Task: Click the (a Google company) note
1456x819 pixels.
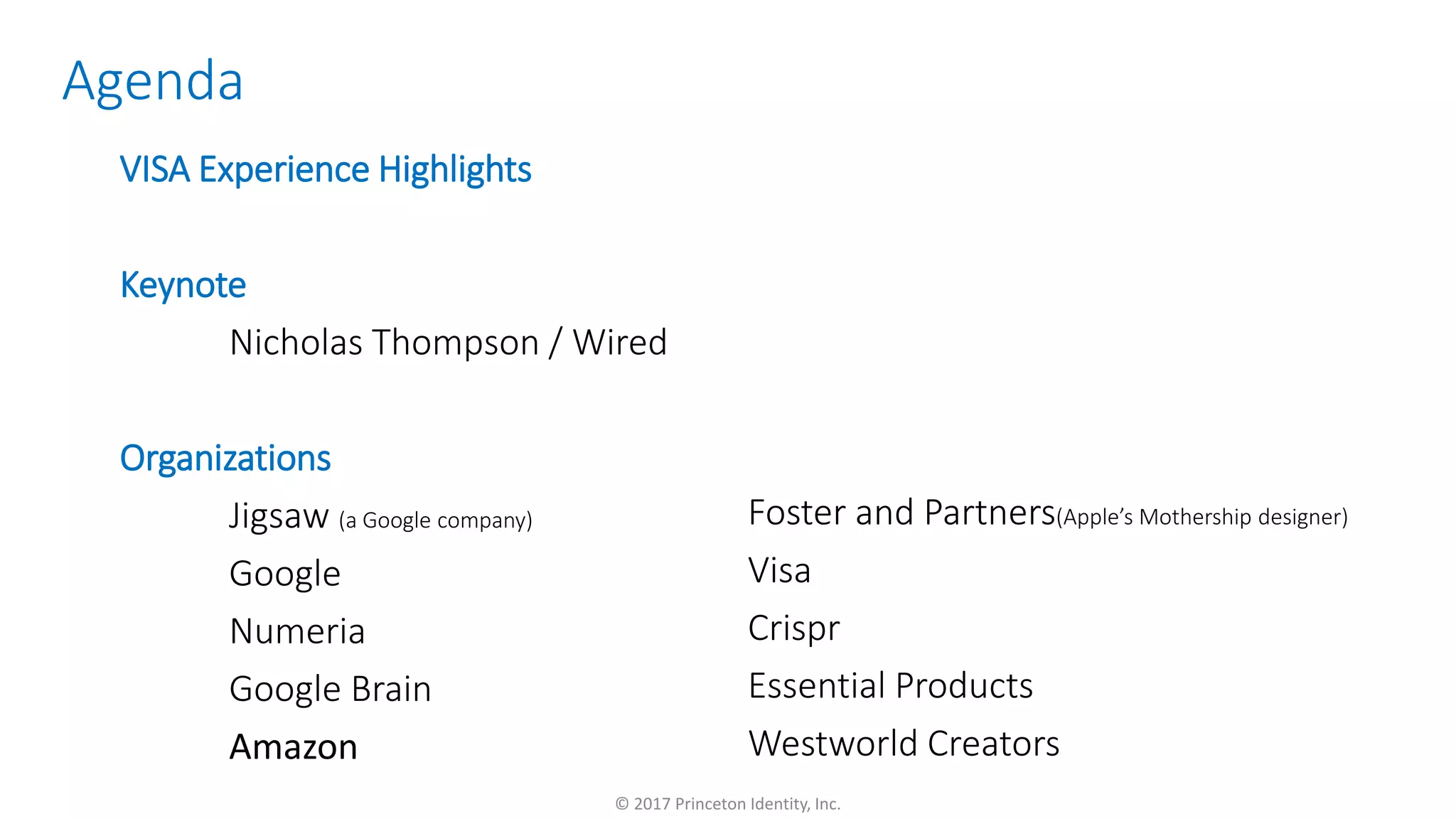Action: click(x=435, y=520)
